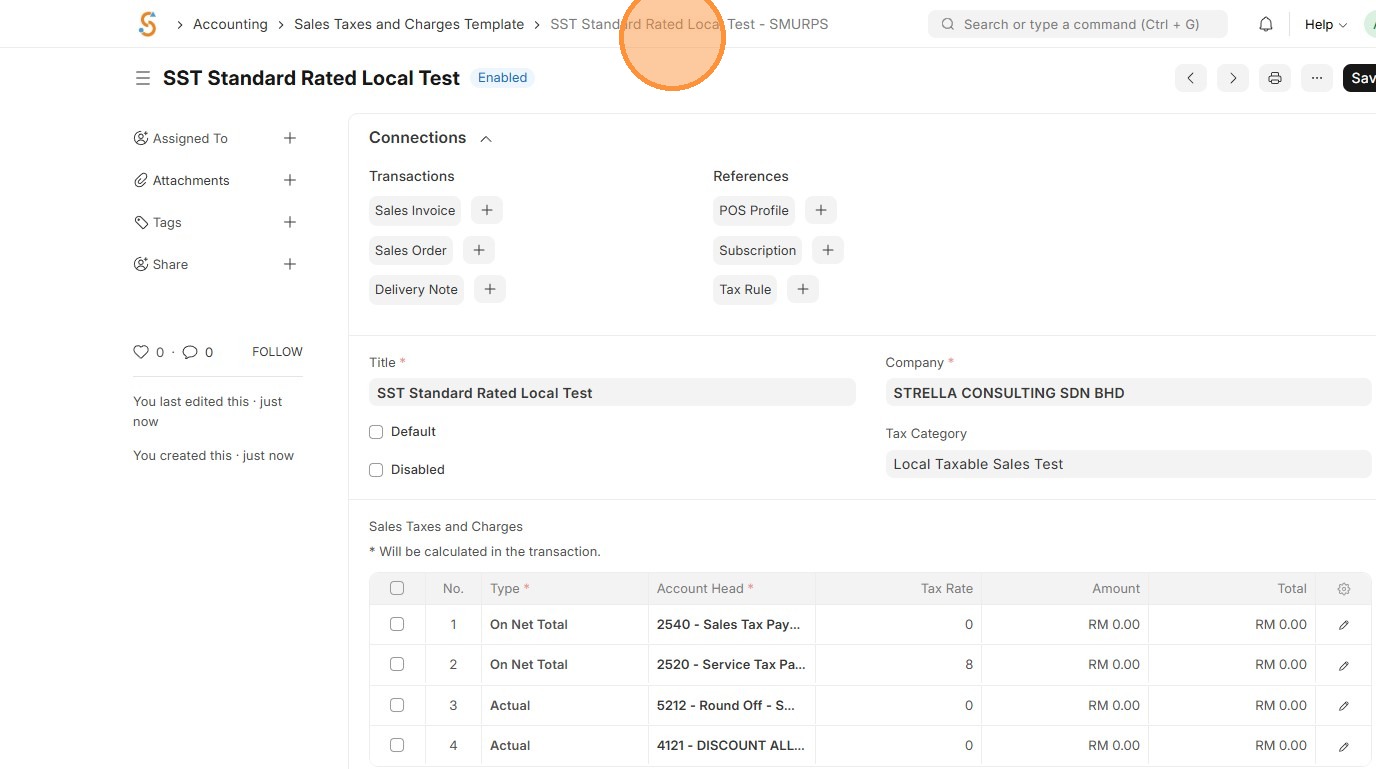Screen dimensions: 1376x769
Task: Open Sales Taxes and Charges Template breadcrumb
Action: (408, 24)
